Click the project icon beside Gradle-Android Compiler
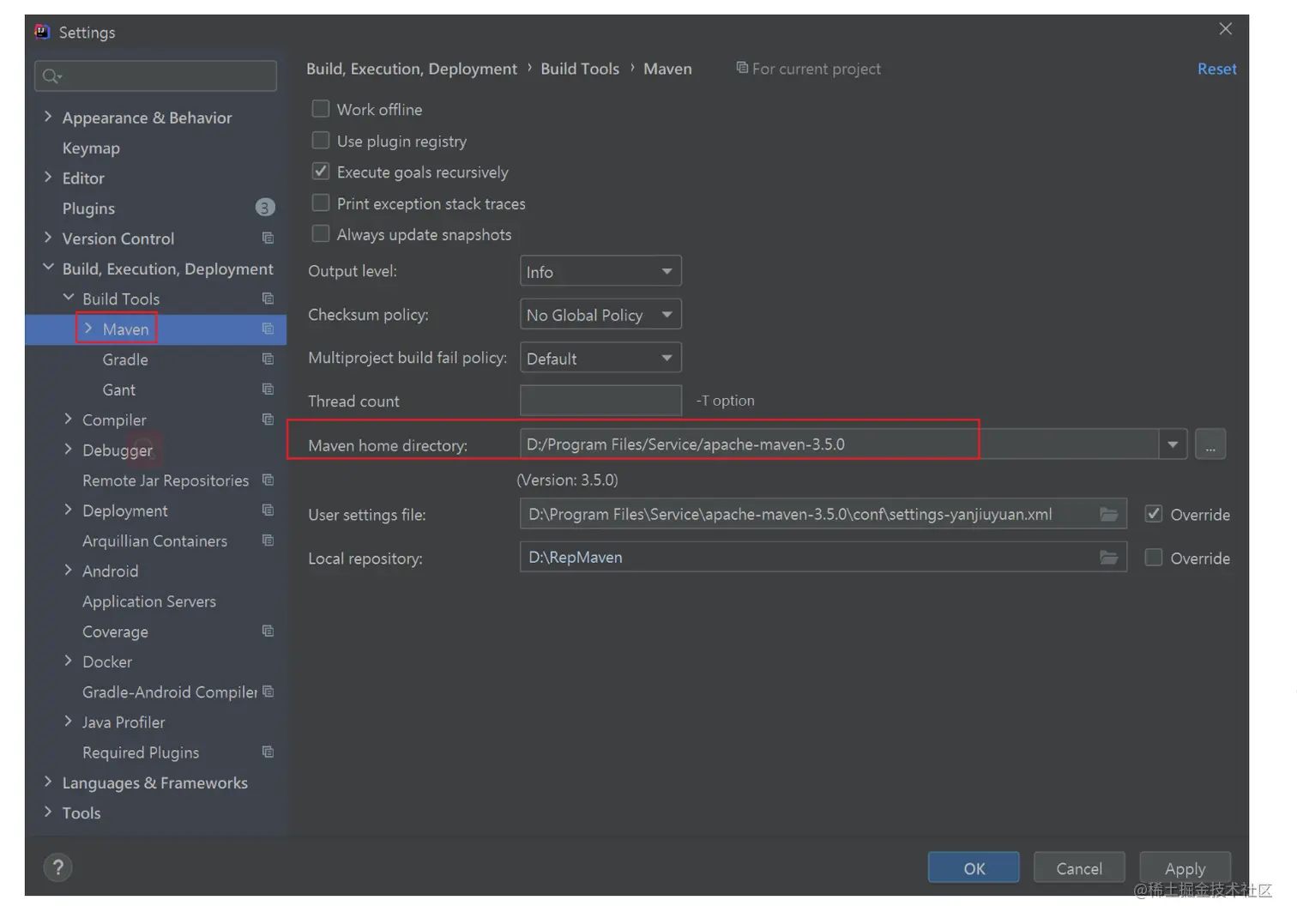 point(268,691)
